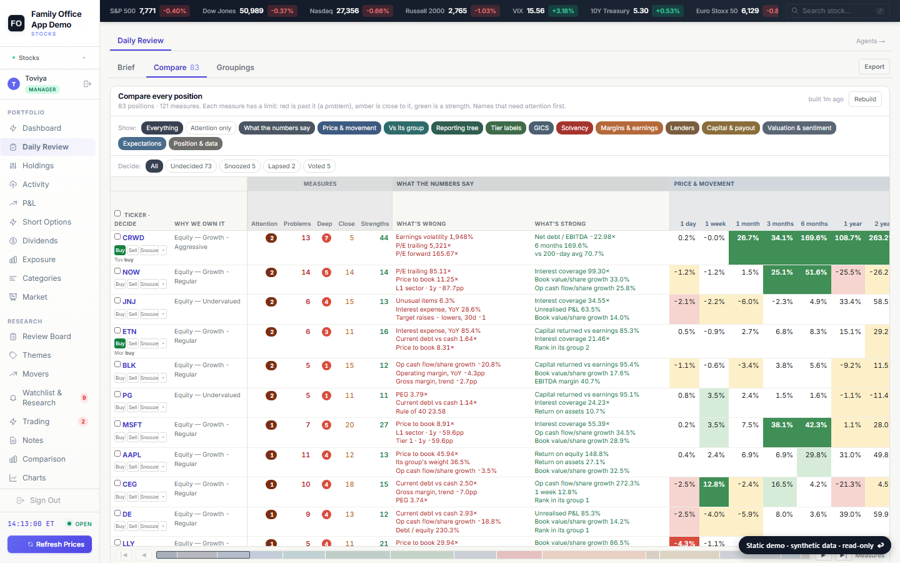Open the Agents link

pos(870,41)
